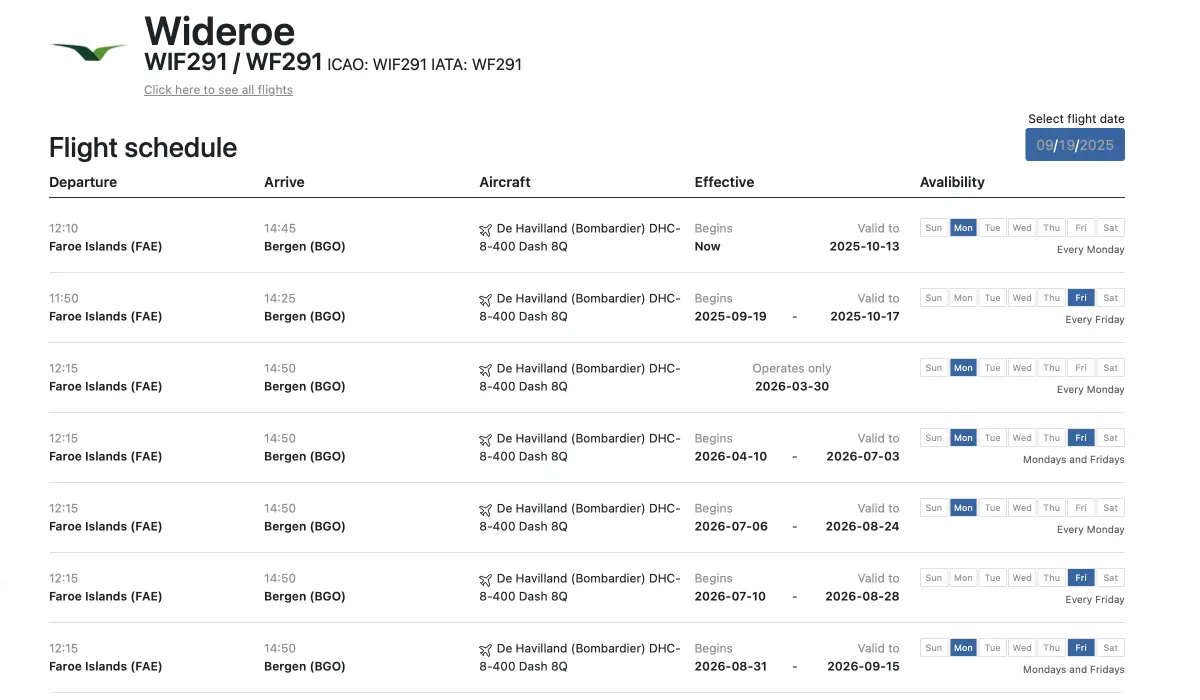Click the airplane icon in the 11:50 flight row
This screenshot has height=700, width=1200.
486,300
